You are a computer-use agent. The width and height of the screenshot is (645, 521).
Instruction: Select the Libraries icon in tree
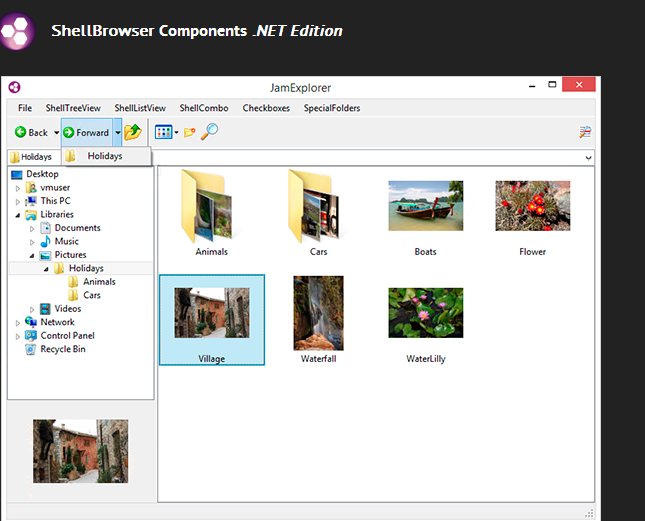31,215
